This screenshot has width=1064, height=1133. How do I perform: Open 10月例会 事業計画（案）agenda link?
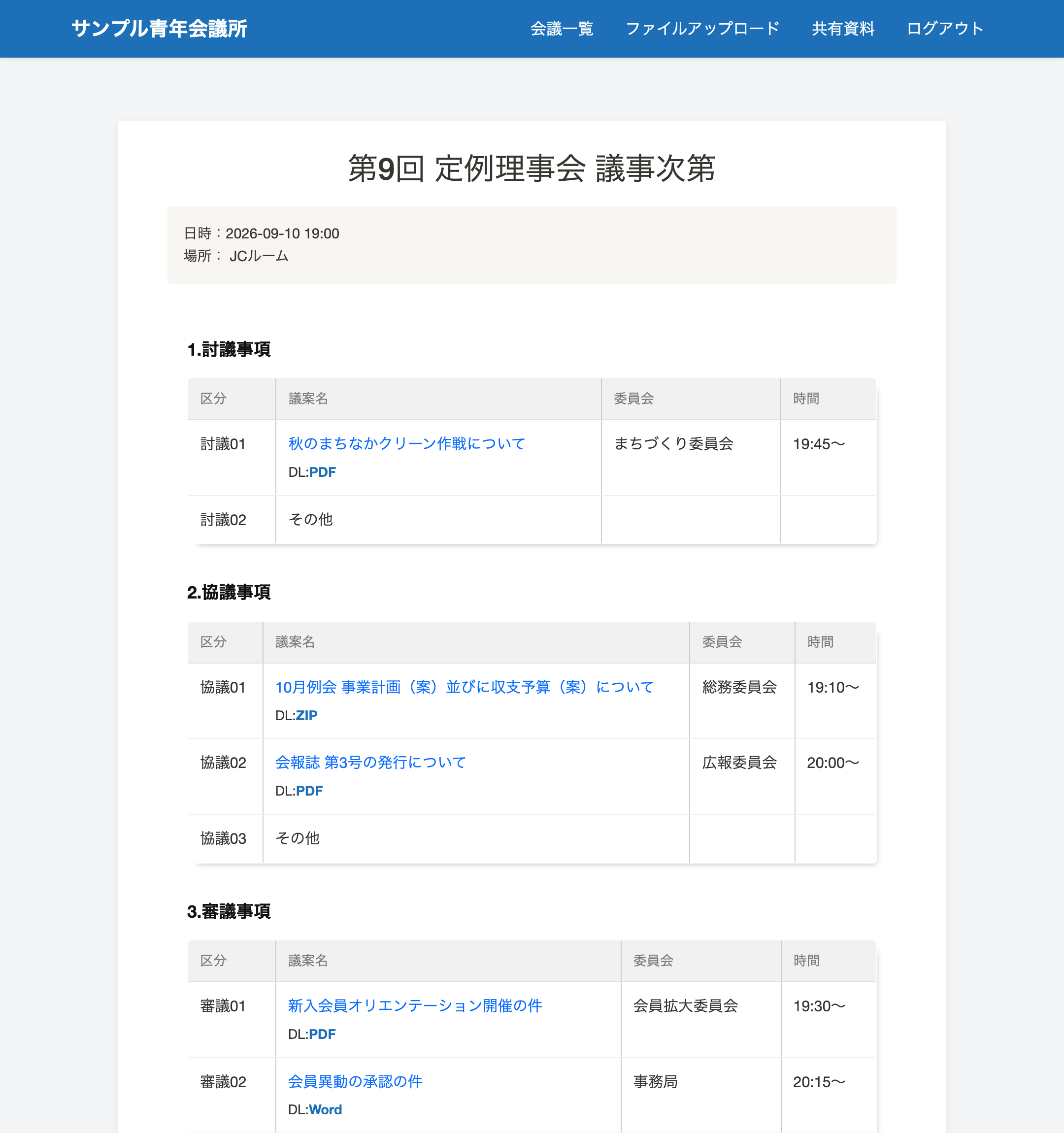tap(465, 687)
